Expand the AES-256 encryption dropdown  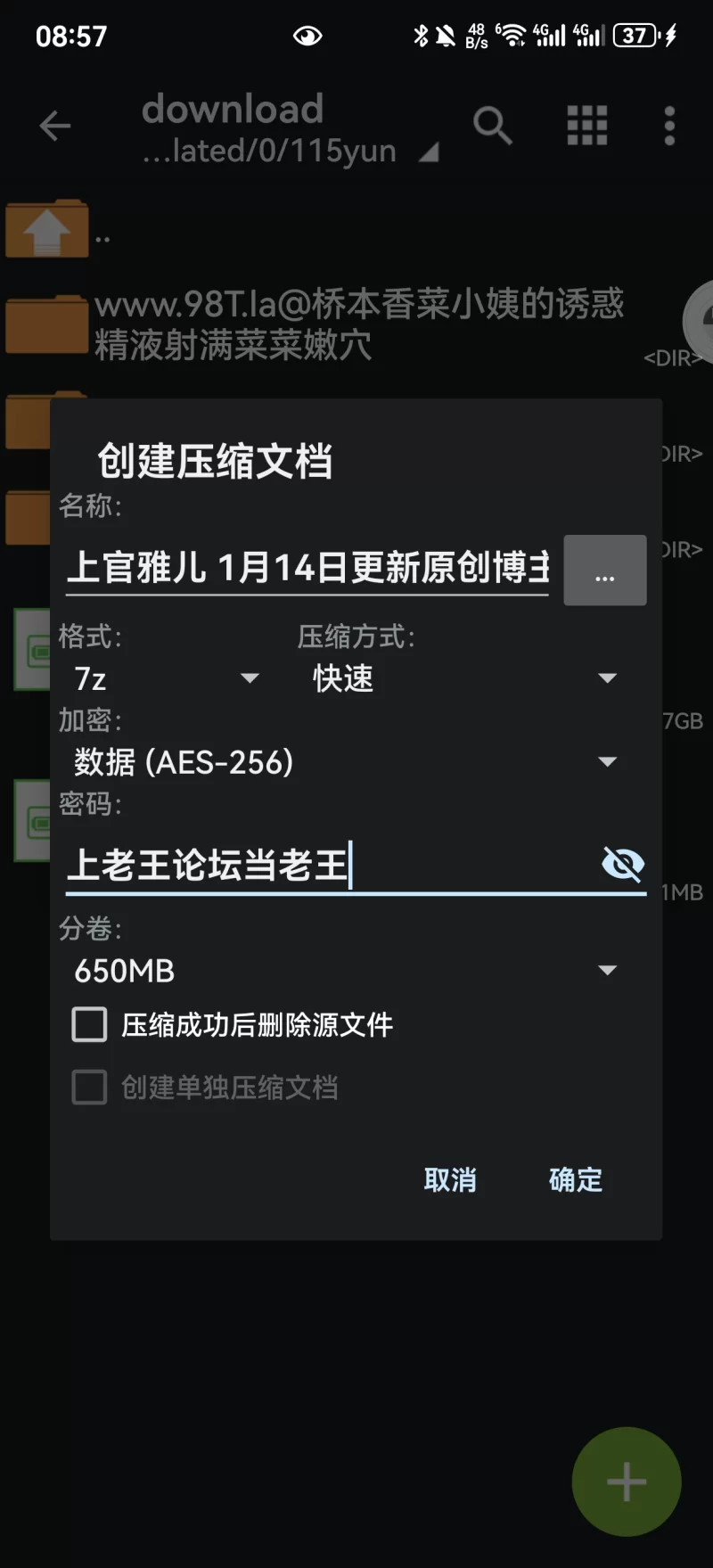pyautogui.click(x=346, y=762)
